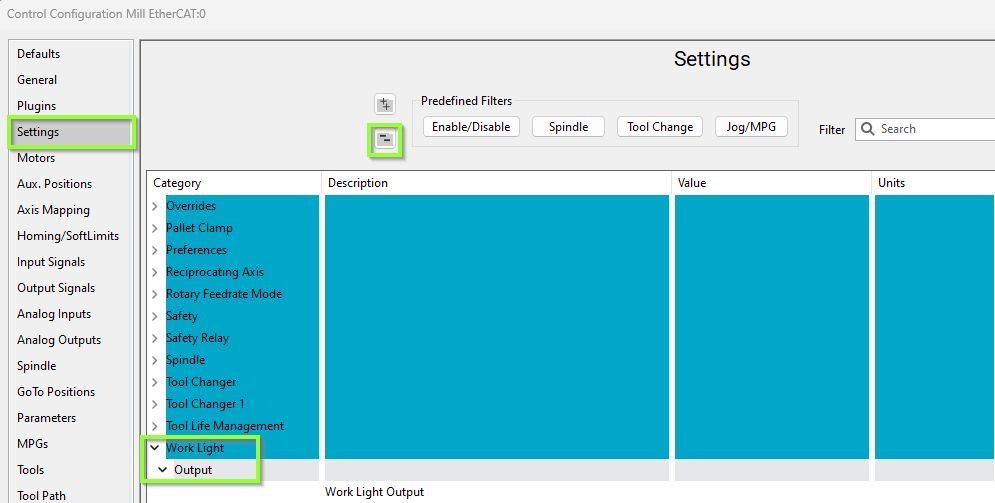Viewport: 995px width, 503px height.
Task: Open the Parameters page
Action: pyautogui.click(x=46, y=418)
